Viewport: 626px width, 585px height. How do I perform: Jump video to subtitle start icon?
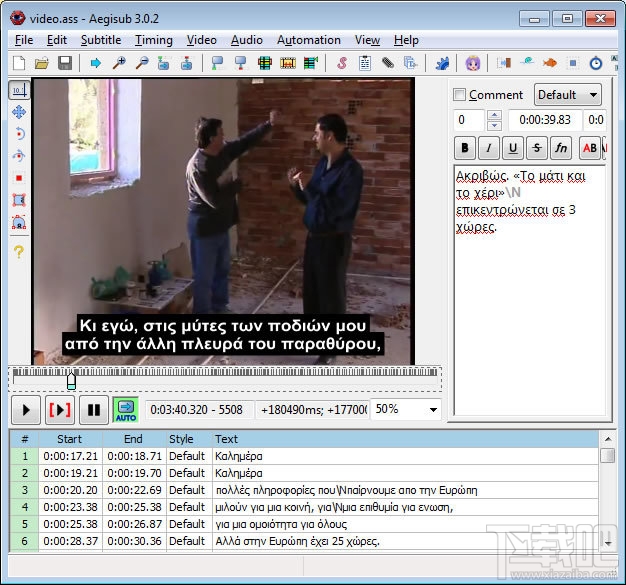click(x=163, y=63)
